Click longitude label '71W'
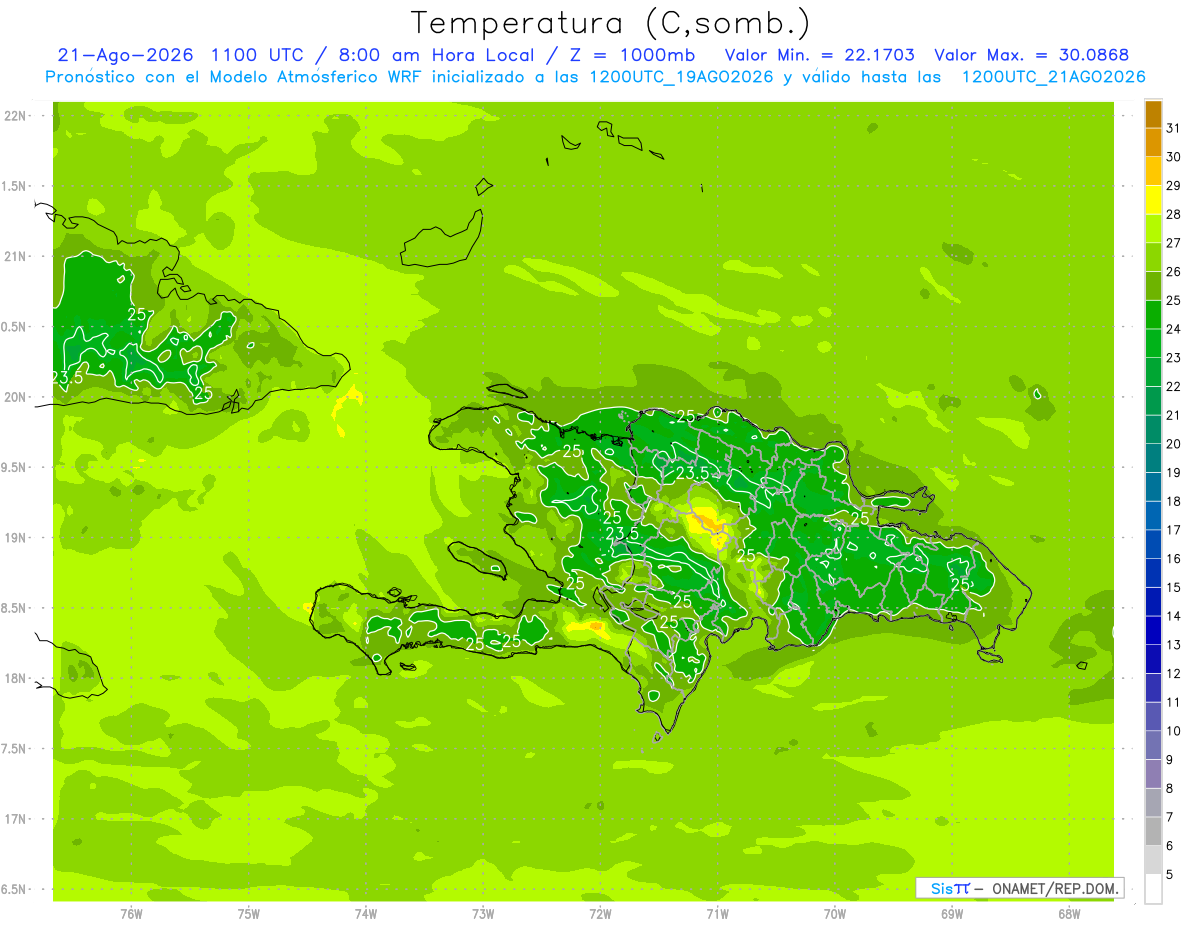1200x927 pixels. [x=717, y=914]
